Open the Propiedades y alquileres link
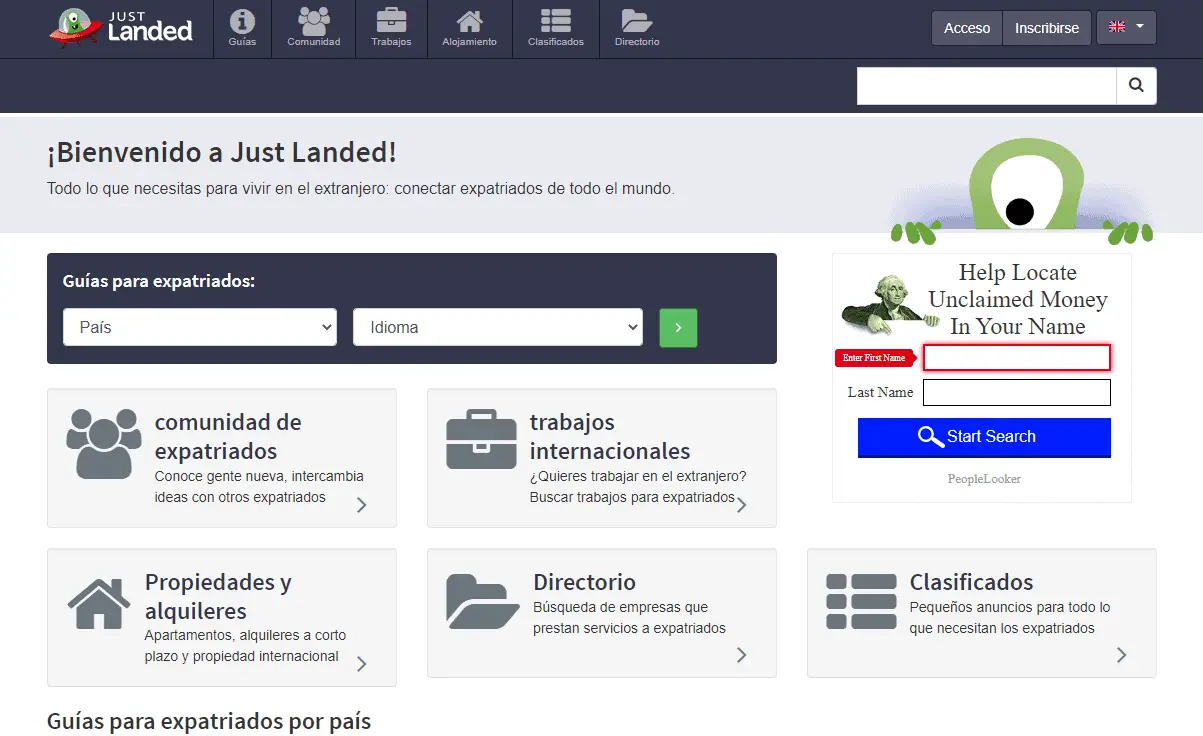This screenshot has height=736, width=1203. pyautogui.click(x=218, y=596)
